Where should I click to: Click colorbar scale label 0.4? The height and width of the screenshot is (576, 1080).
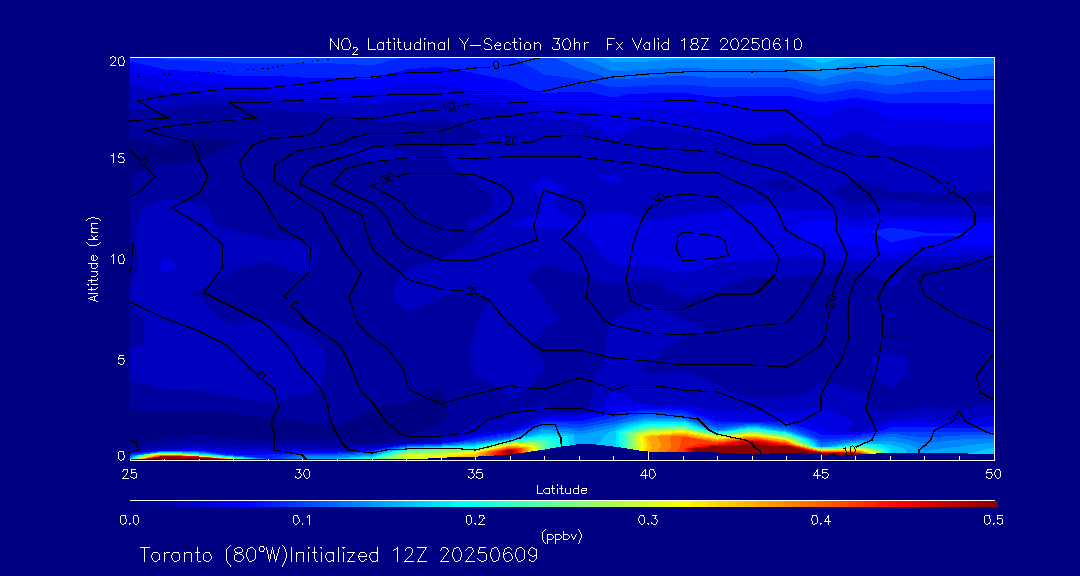[821, 521]
